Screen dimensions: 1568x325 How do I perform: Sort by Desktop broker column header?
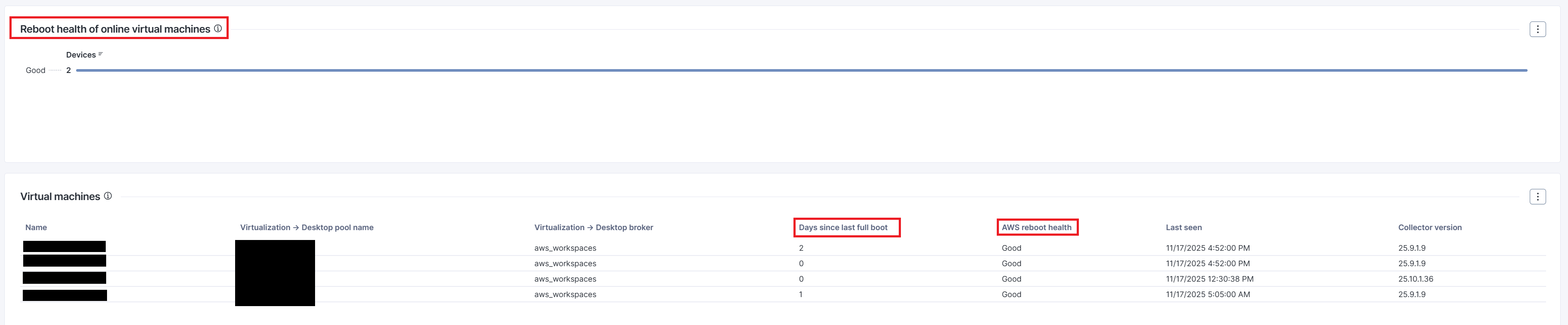click(593, 227)
